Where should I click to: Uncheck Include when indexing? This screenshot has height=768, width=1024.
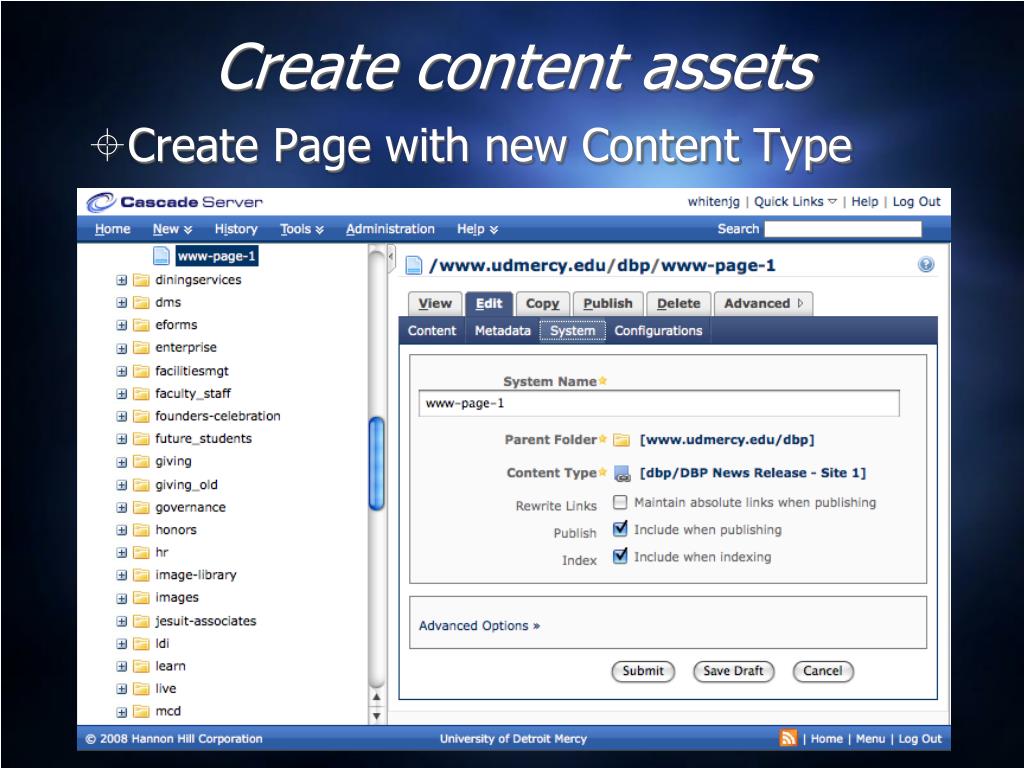tap(620, 556)
